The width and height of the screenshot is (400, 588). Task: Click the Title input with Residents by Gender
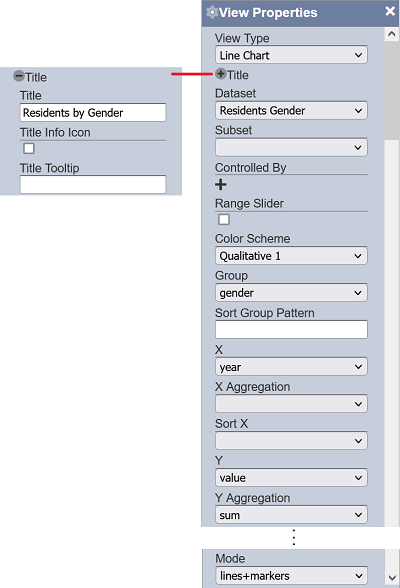point(93,112)
